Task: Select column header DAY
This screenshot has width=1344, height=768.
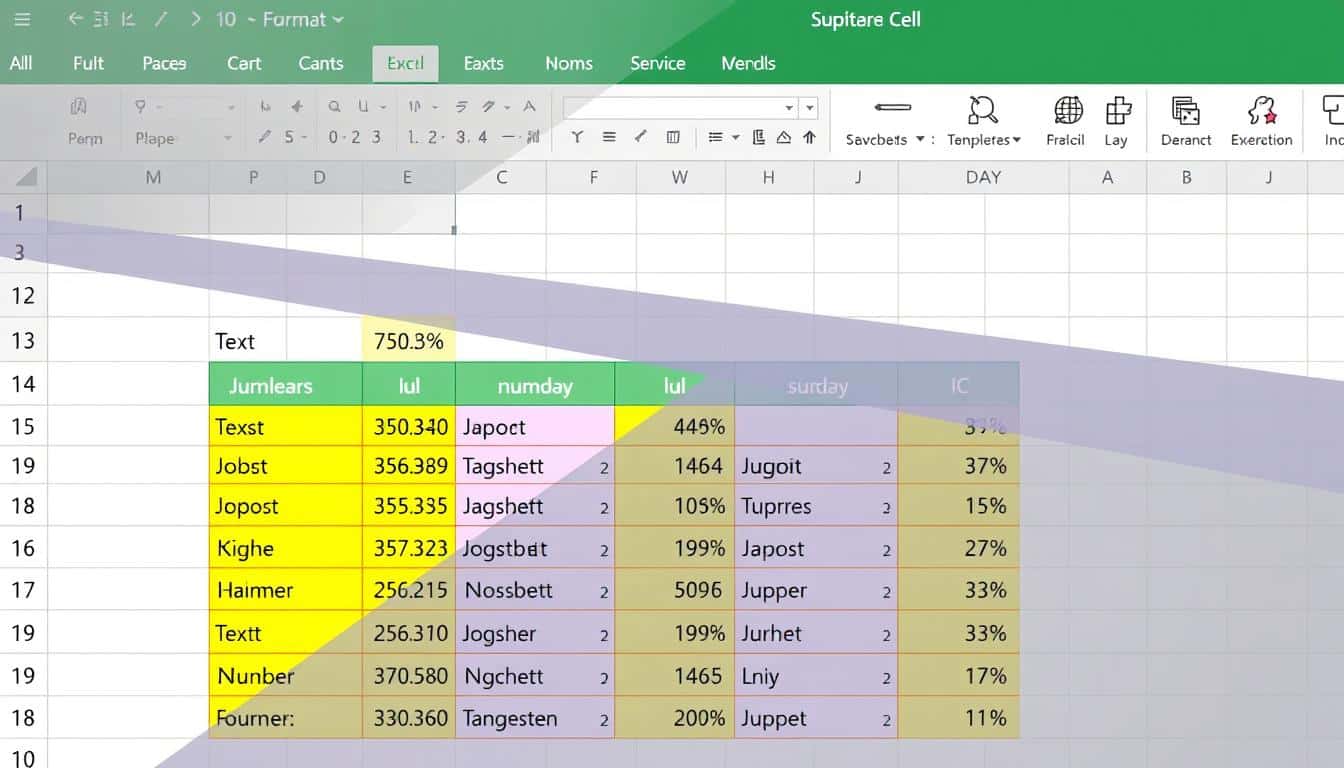Action: pyautogui.click(x=982, y=178)
